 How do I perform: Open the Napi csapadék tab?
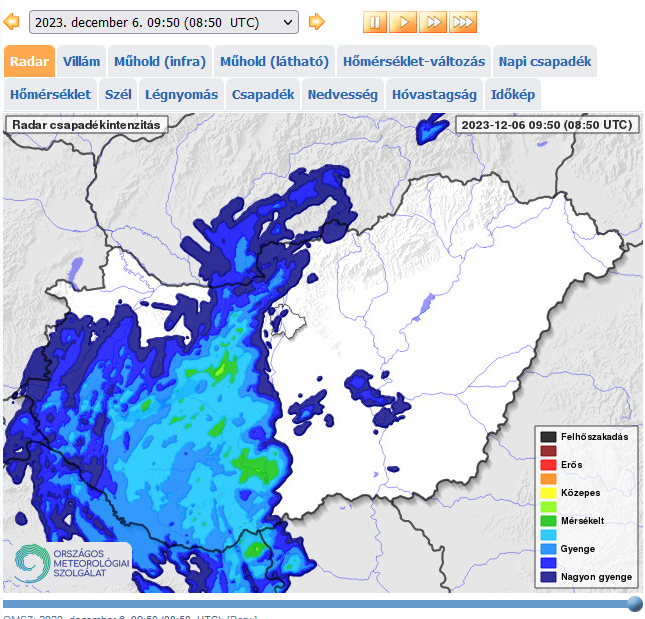click(x=545, y=61)
